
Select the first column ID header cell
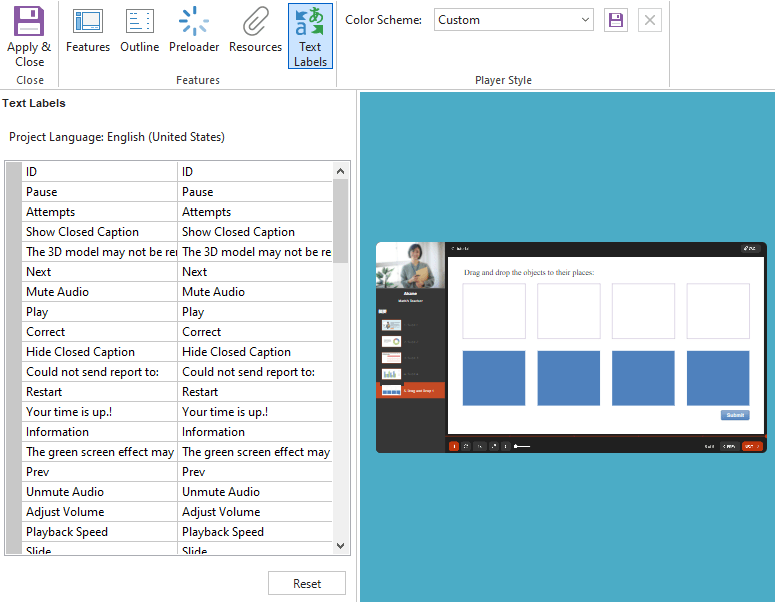tap(99, 172)
